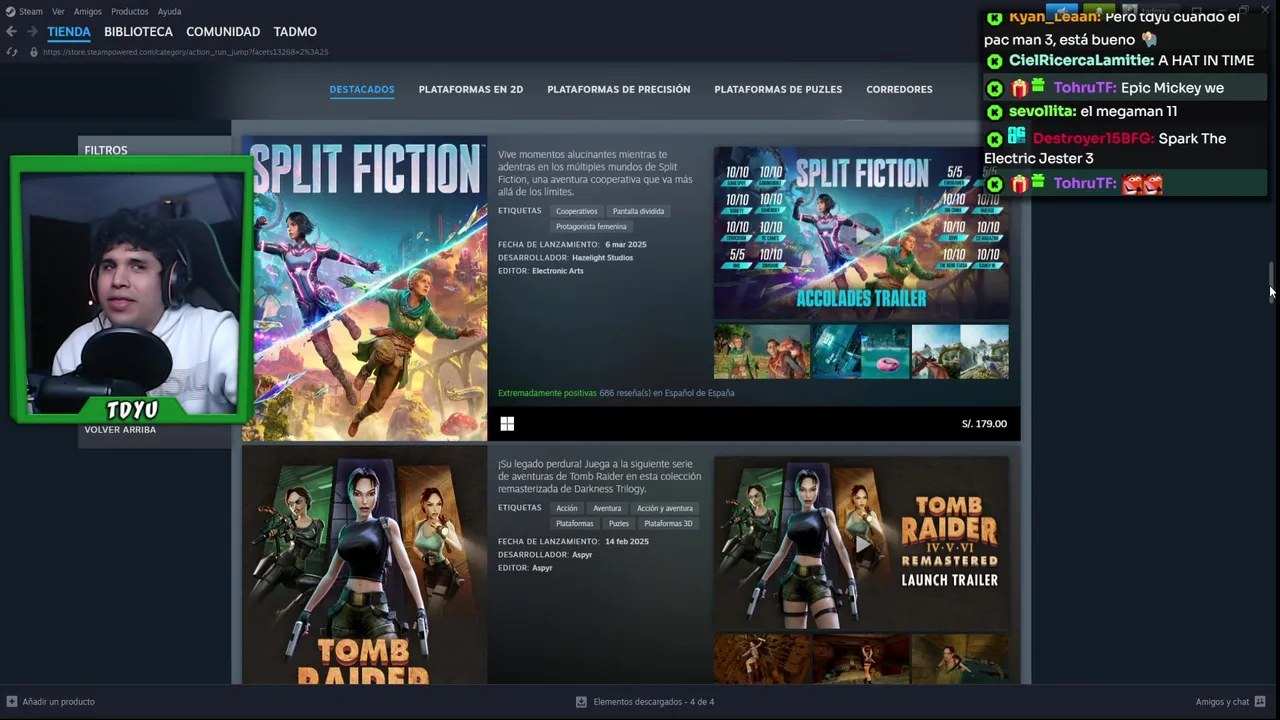Open the Electronic Arts publisher link
This screenshot has height=720, width=1280.
(x=558, y=271)
